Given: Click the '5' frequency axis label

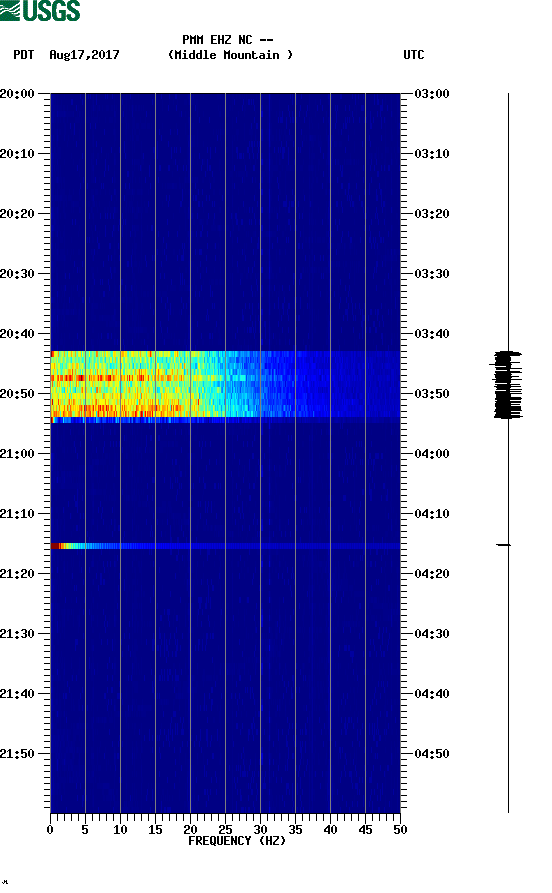Looking at the screenshot, I should [85, 830].
